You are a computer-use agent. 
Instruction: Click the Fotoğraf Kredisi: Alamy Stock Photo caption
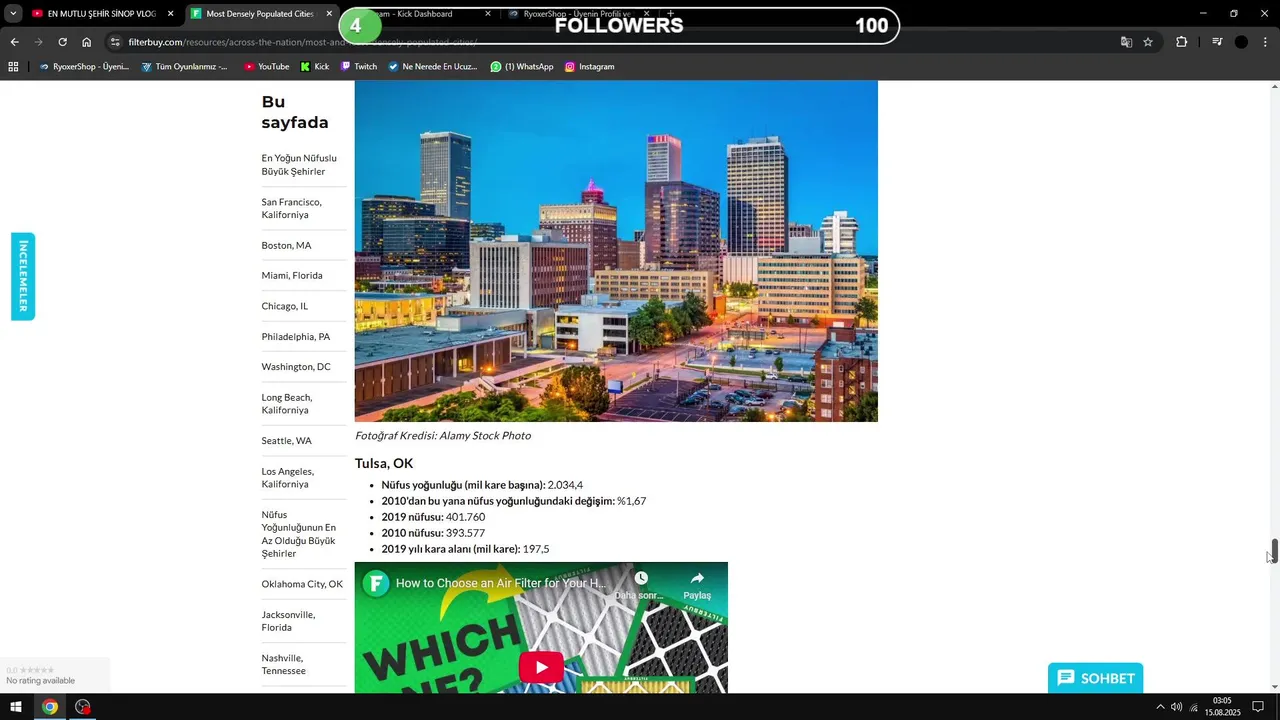click(443, 436)
